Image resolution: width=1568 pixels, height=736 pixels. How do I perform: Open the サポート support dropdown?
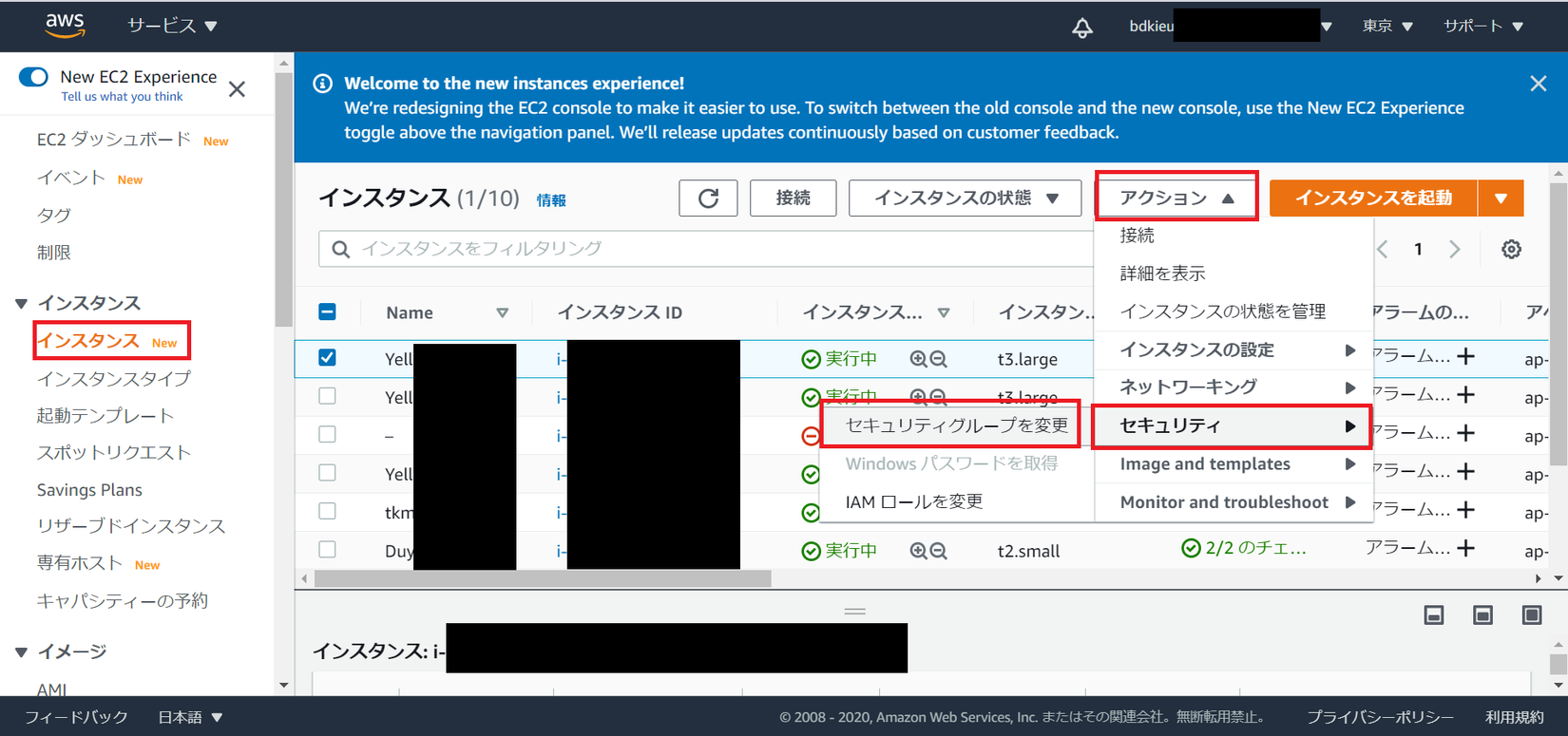pos(1483,26)
